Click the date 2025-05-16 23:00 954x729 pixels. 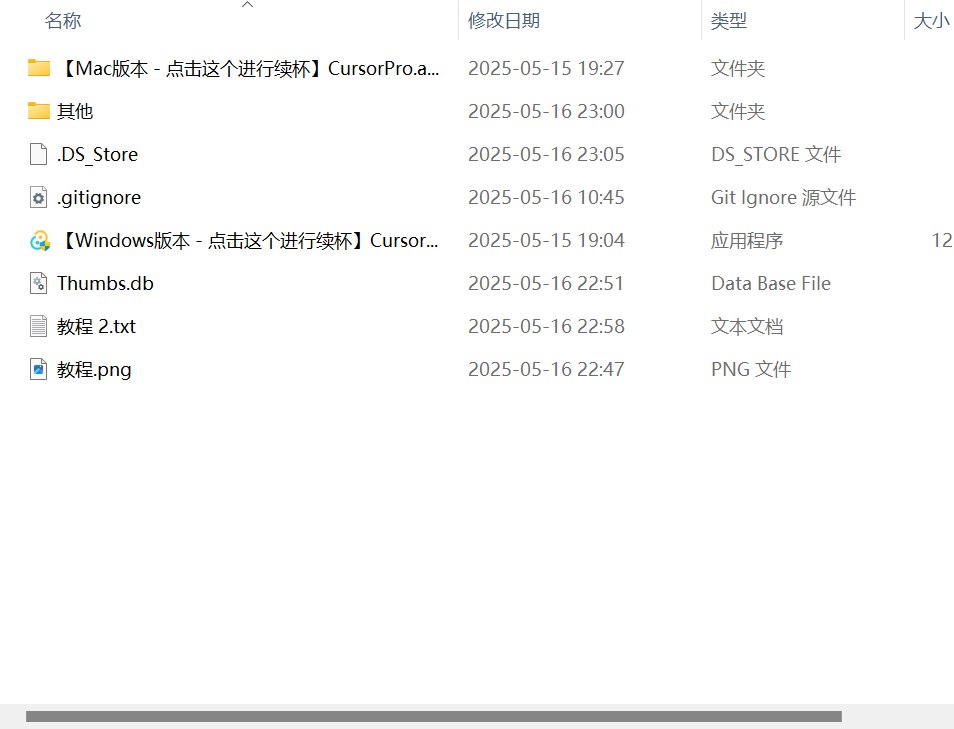pos(546,111)
